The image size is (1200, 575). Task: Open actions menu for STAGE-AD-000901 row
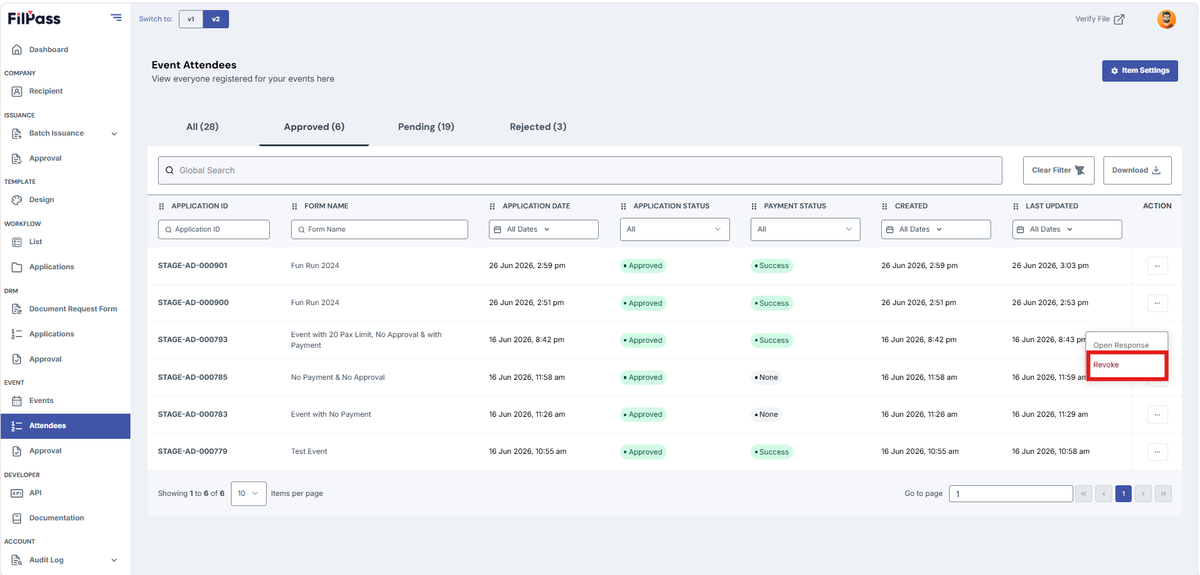point(1157,266)
